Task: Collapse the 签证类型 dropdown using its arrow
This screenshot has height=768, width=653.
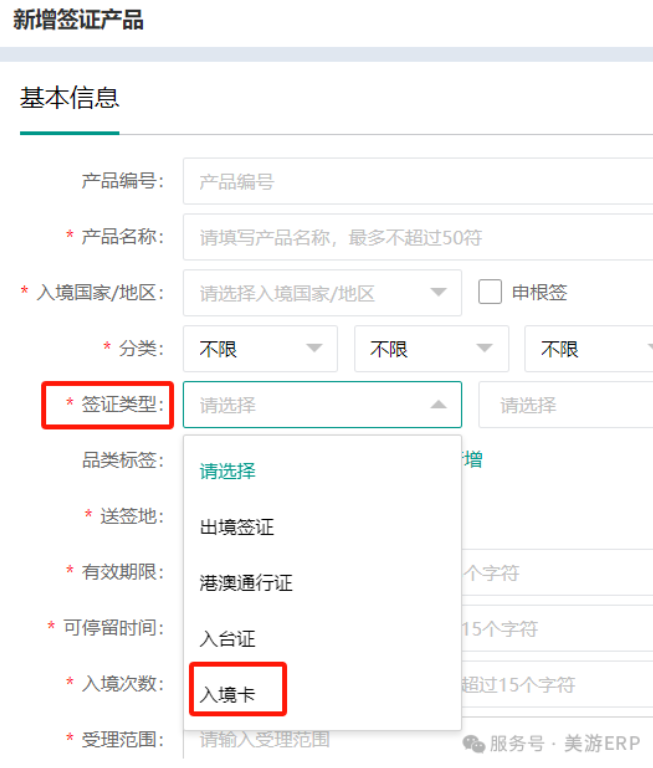Action: (438, 405)
